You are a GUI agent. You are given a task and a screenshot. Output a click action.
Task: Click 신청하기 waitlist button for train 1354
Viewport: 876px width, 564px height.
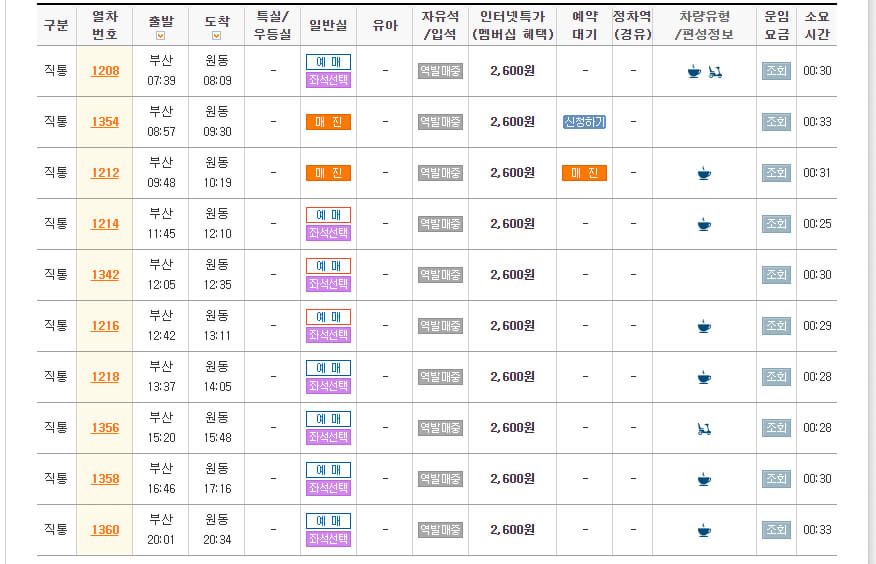point(584,122)
